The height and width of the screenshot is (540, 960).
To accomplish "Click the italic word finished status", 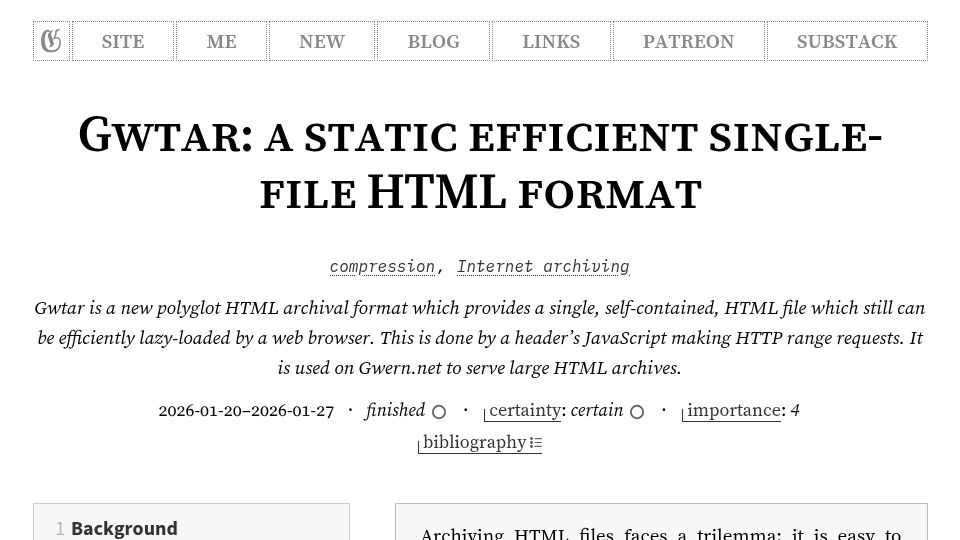I will [396, 410].
